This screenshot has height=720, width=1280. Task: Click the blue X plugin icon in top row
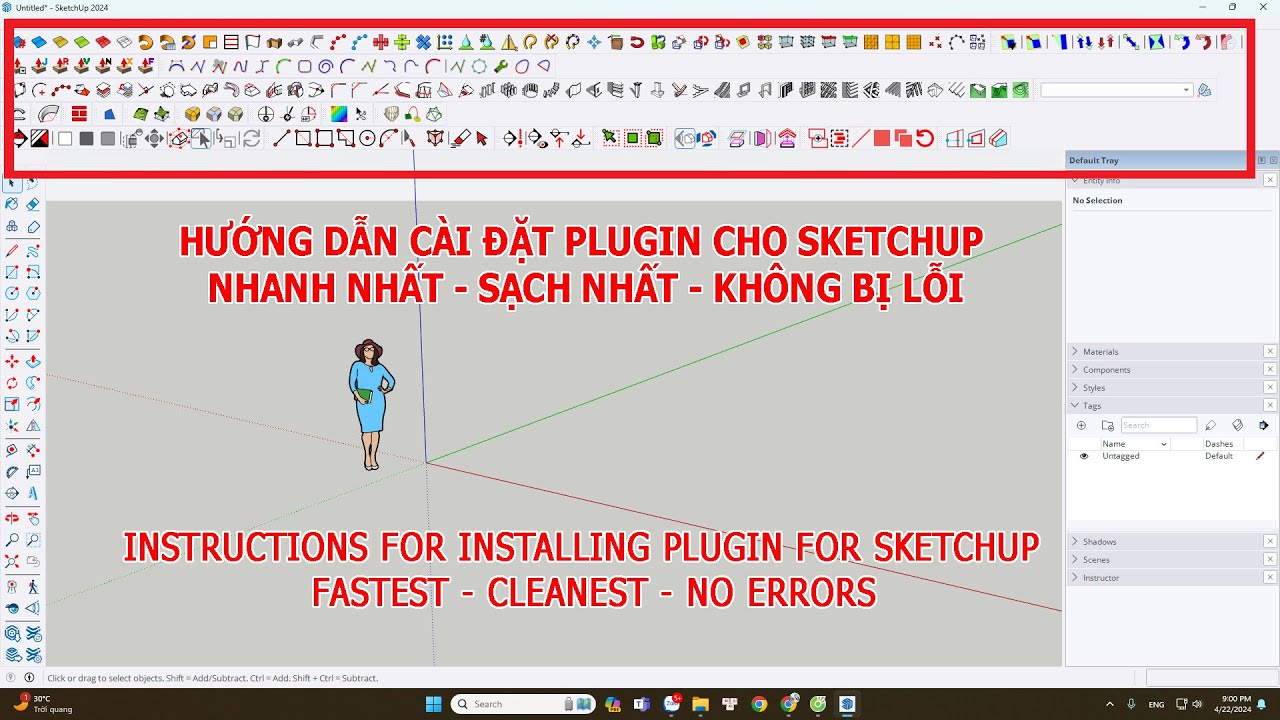tap(423, 42)
